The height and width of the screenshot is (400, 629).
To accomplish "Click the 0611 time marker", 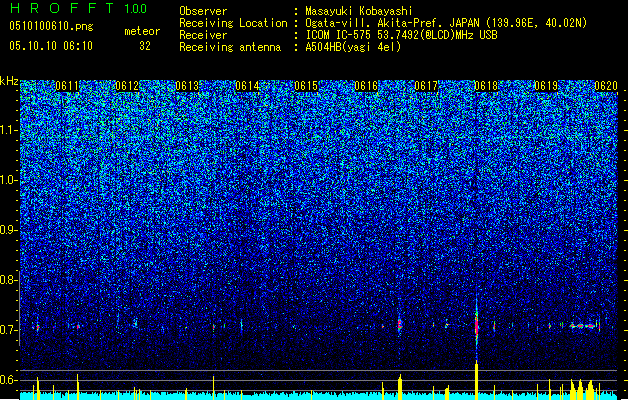I will [67, 86].
